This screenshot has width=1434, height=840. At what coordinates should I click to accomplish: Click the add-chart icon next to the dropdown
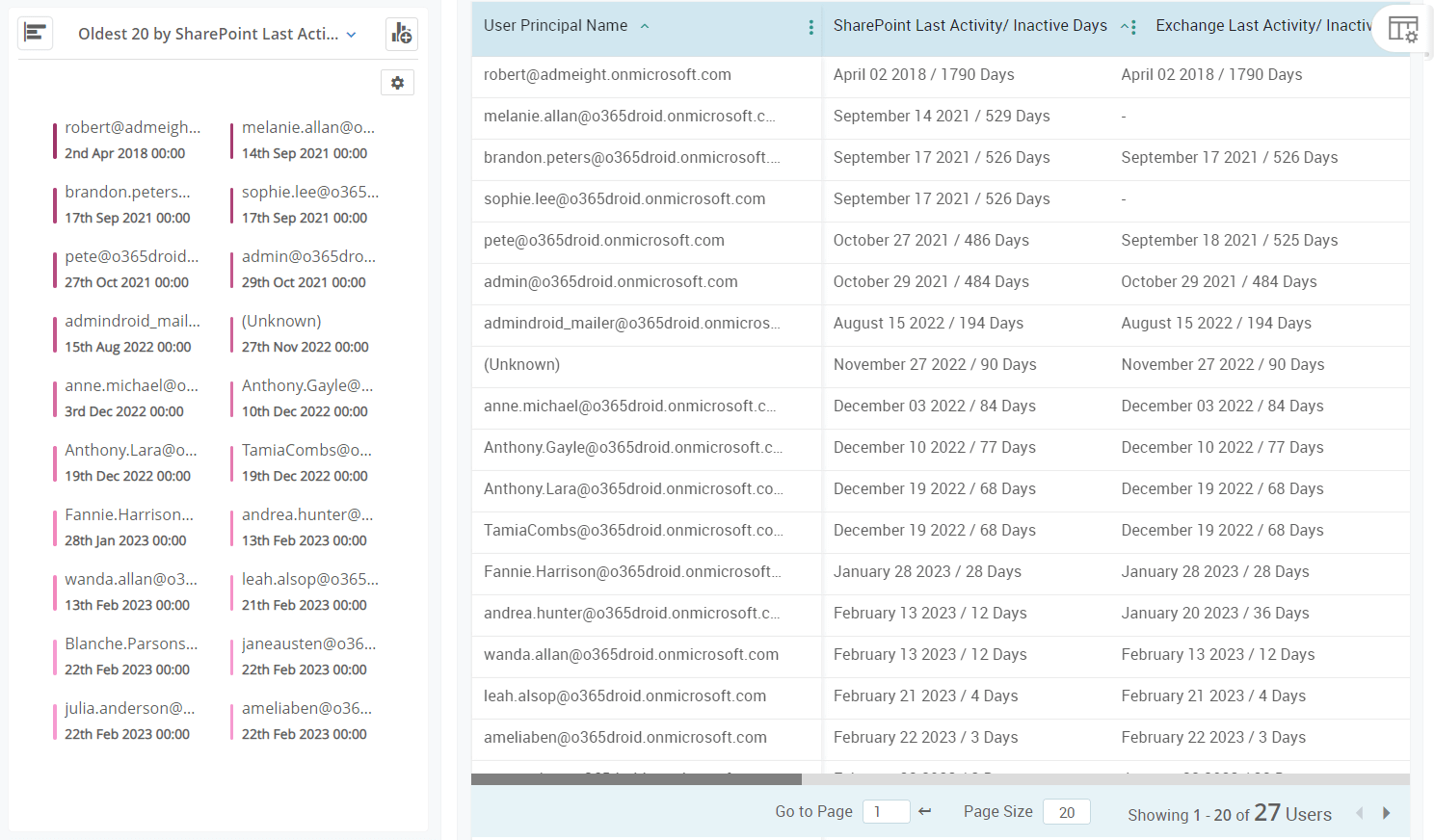pyautogui.click(x=401, y=33)
